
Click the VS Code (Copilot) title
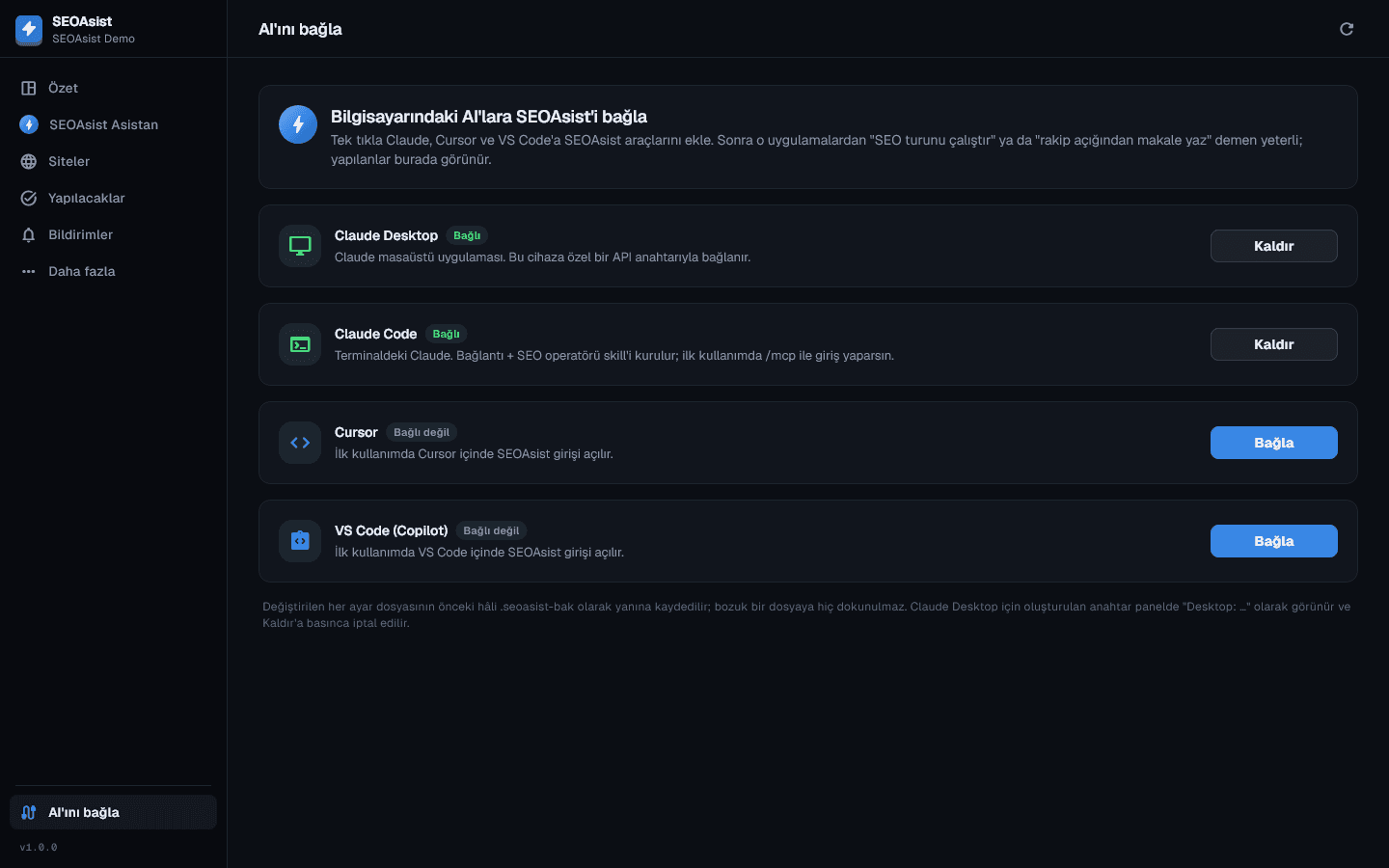click(391, 530)
